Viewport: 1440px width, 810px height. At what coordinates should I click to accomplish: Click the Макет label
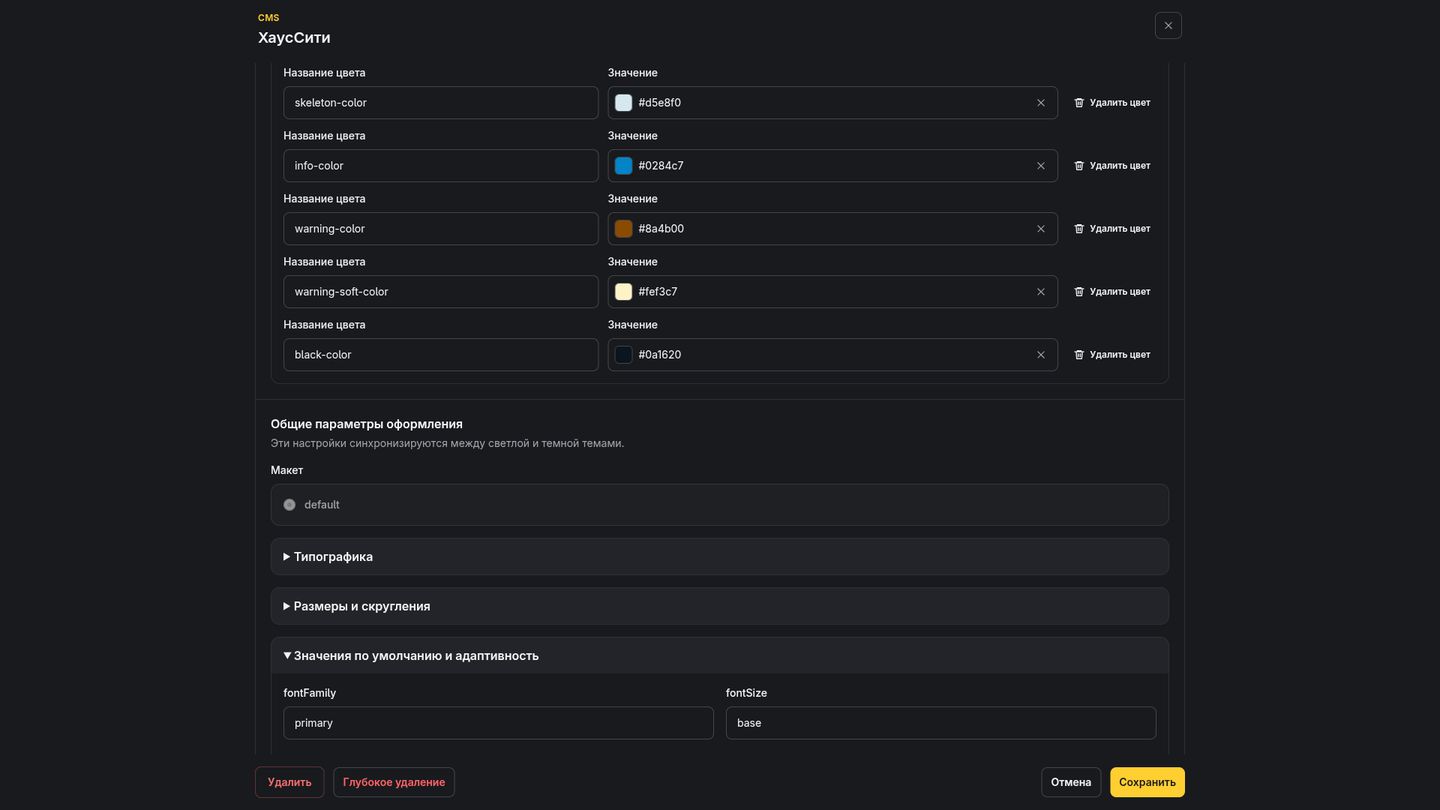(x=287, y=470)
